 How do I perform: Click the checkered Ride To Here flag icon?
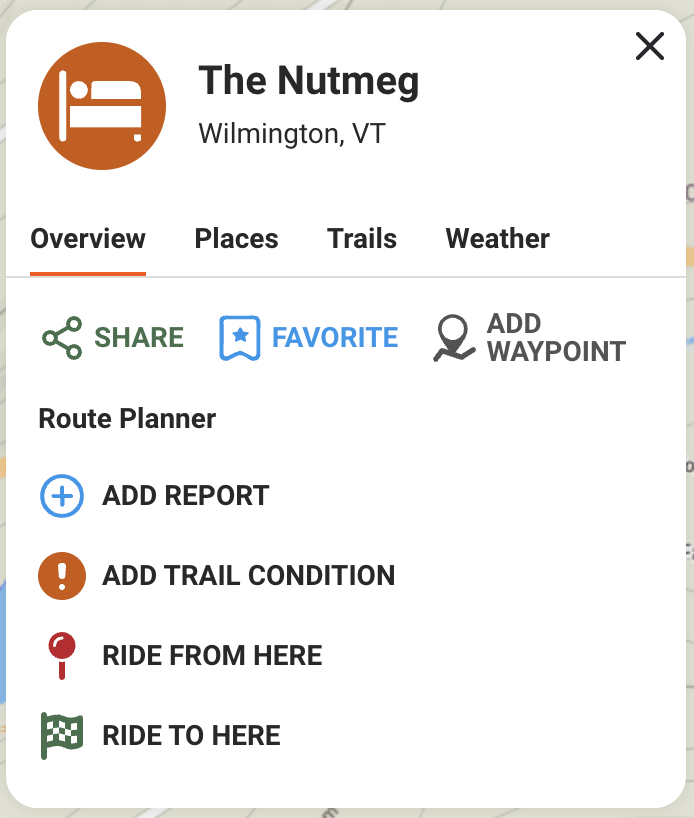pyautogui.click(x=60, y=735)
